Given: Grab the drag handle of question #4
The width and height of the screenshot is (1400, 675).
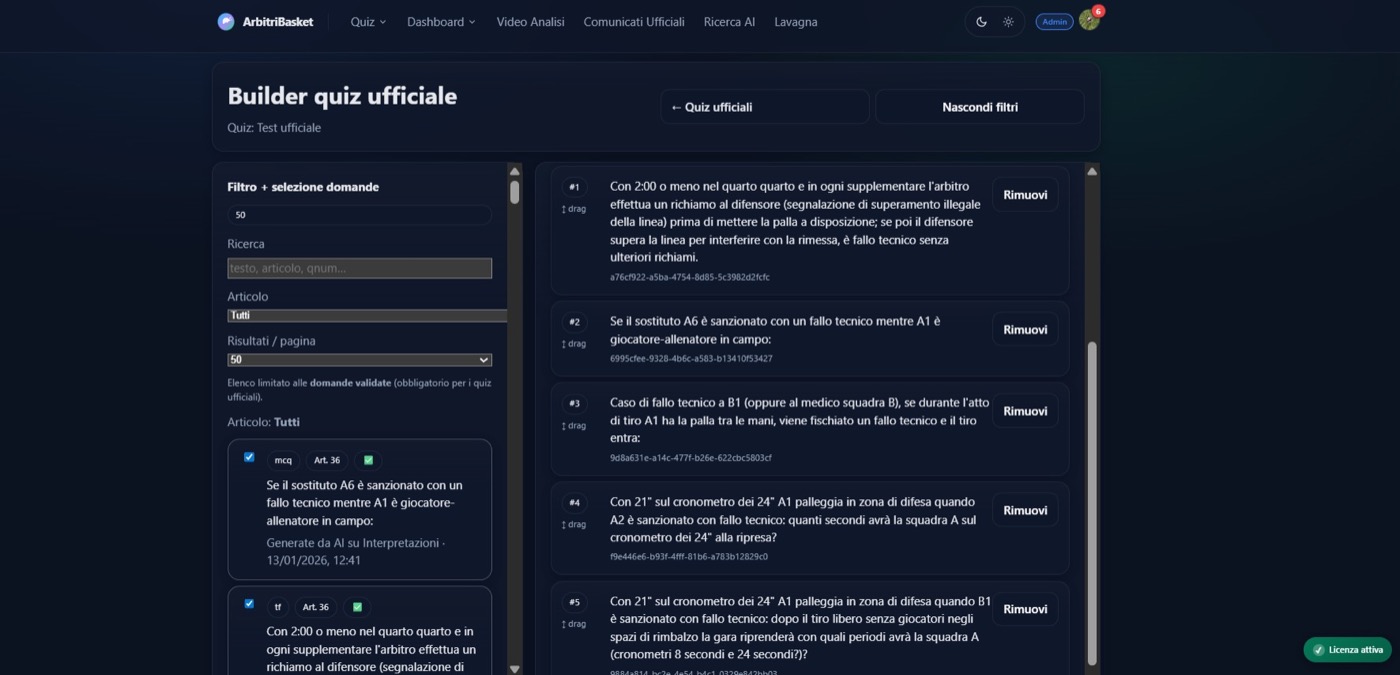Looking at the screenshot, I should coord(574,524).
